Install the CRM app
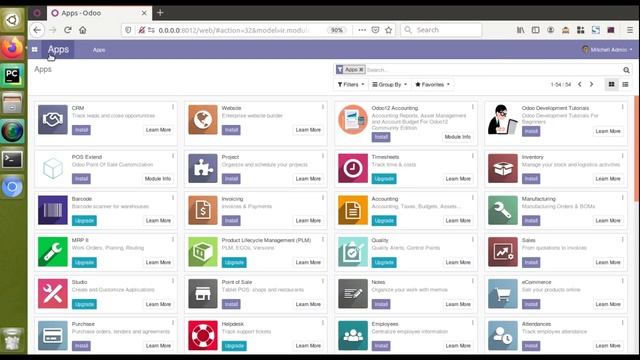 click(x=81, y=130)
